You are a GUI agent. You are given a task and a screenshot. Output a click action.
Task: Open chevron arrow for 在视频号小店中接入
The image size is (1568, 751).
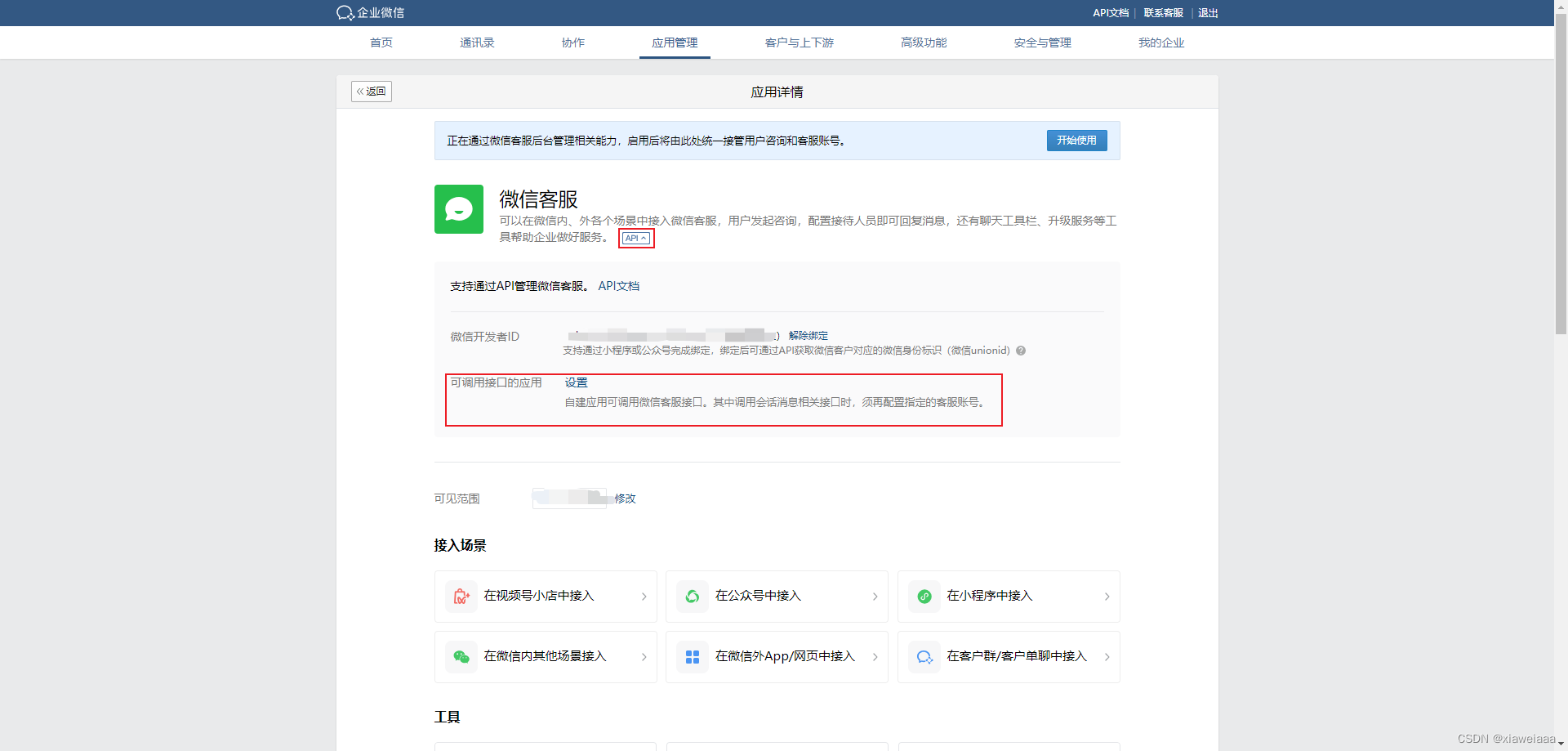coord(644,597)
